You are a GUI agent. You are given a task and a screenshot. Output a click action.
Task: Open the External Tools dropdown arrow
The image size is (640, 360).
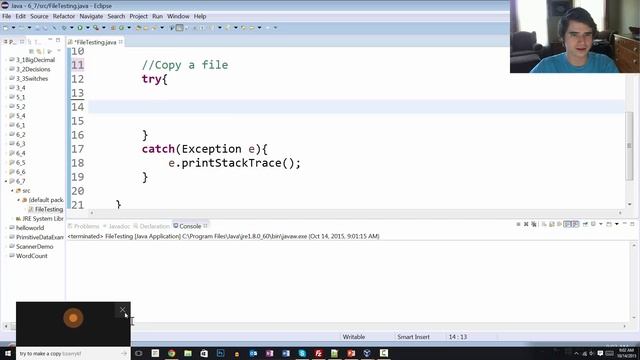[x=104, y=28]
